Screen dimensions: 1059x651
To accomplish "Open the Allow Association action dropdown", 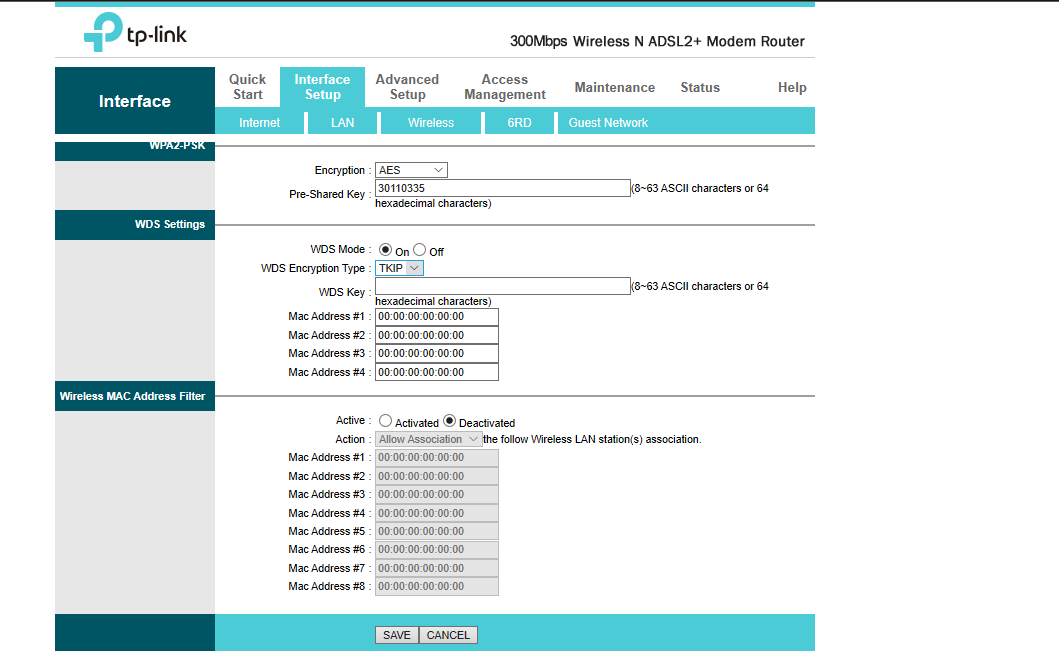I will [428, 439].
